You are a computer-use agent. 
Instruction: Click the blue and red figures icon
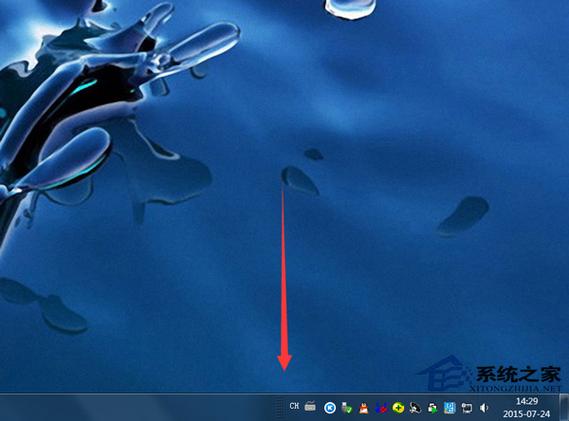point(381,408)
